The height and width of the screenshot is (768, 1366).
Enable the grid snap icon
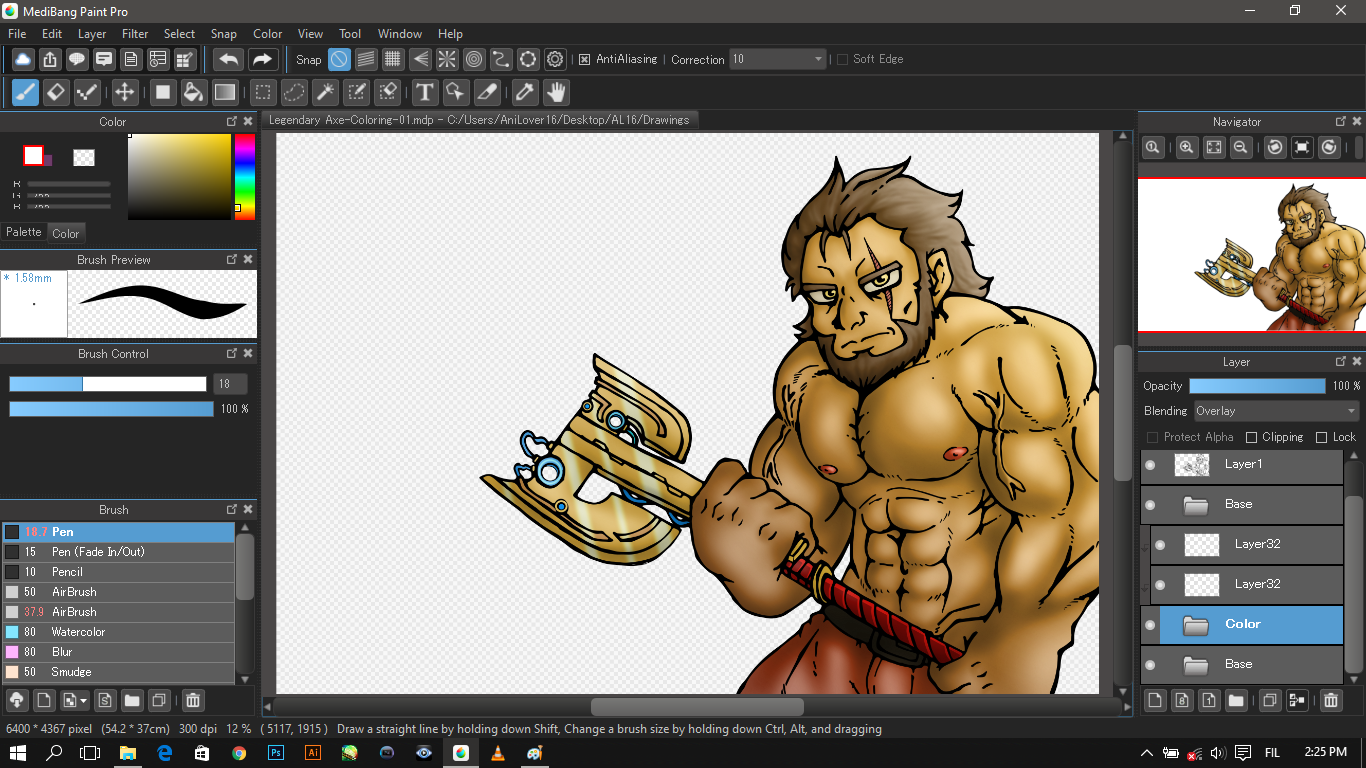pyautogui.click(x=393, y=59)
